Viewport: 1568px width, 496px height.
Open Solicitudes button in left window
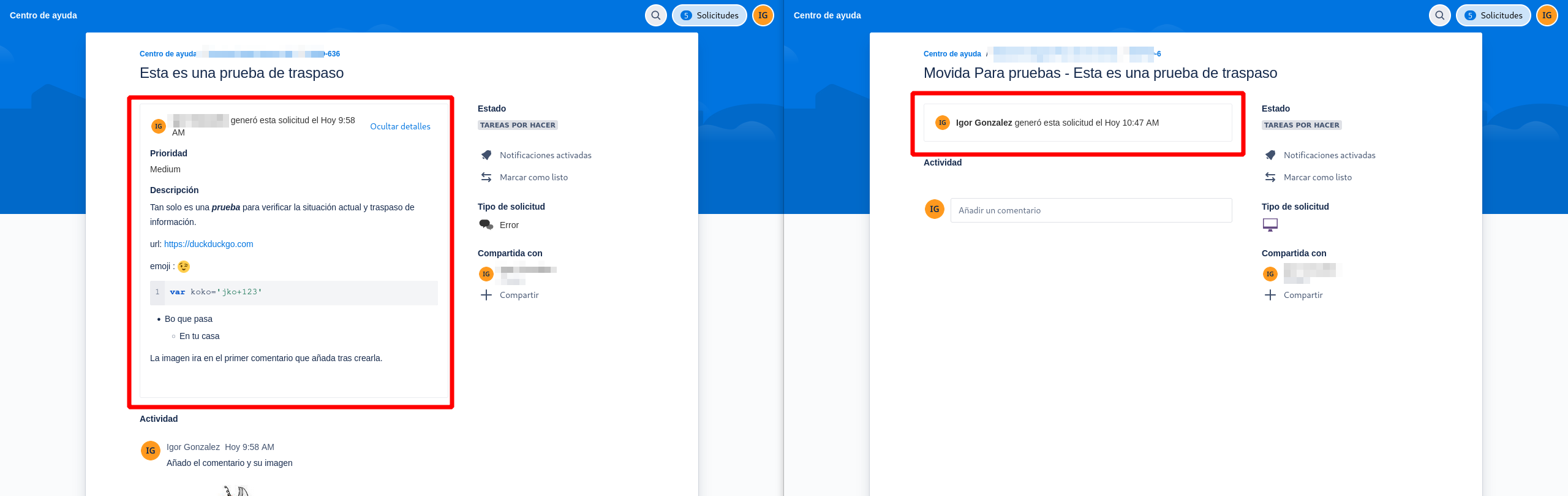pos(709,15)
